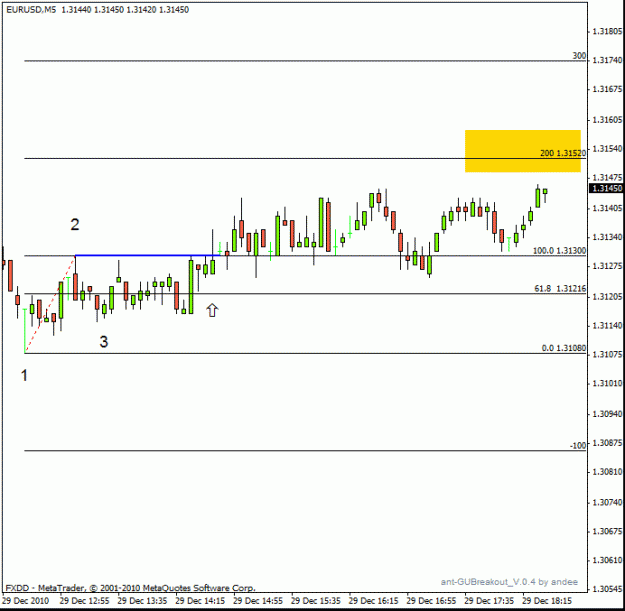Click the 200 1.31520 Fibonacci label
This screenshot has height=611, width=625.
563,153
